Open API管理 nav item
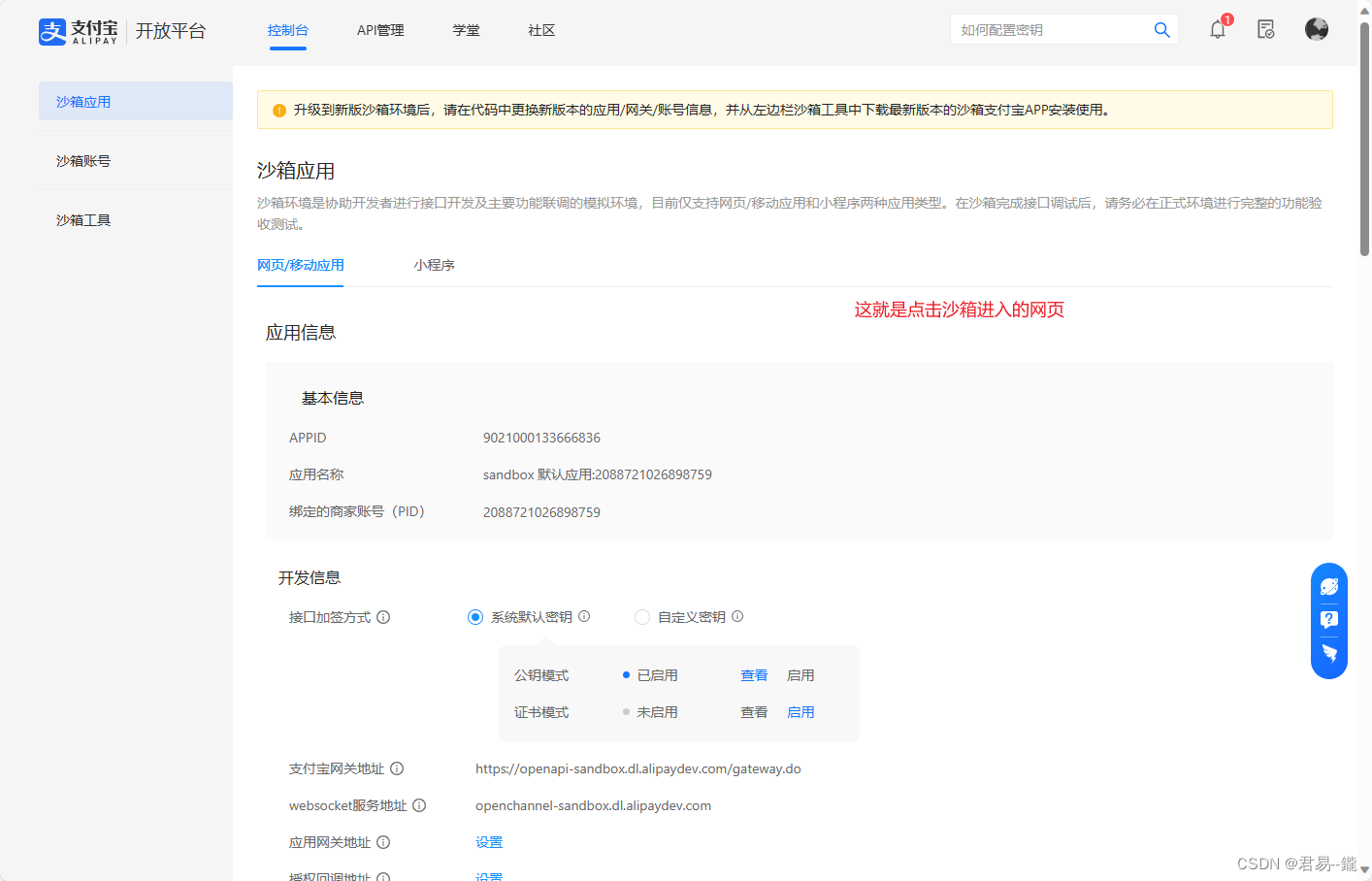 [x=380, y=30]
